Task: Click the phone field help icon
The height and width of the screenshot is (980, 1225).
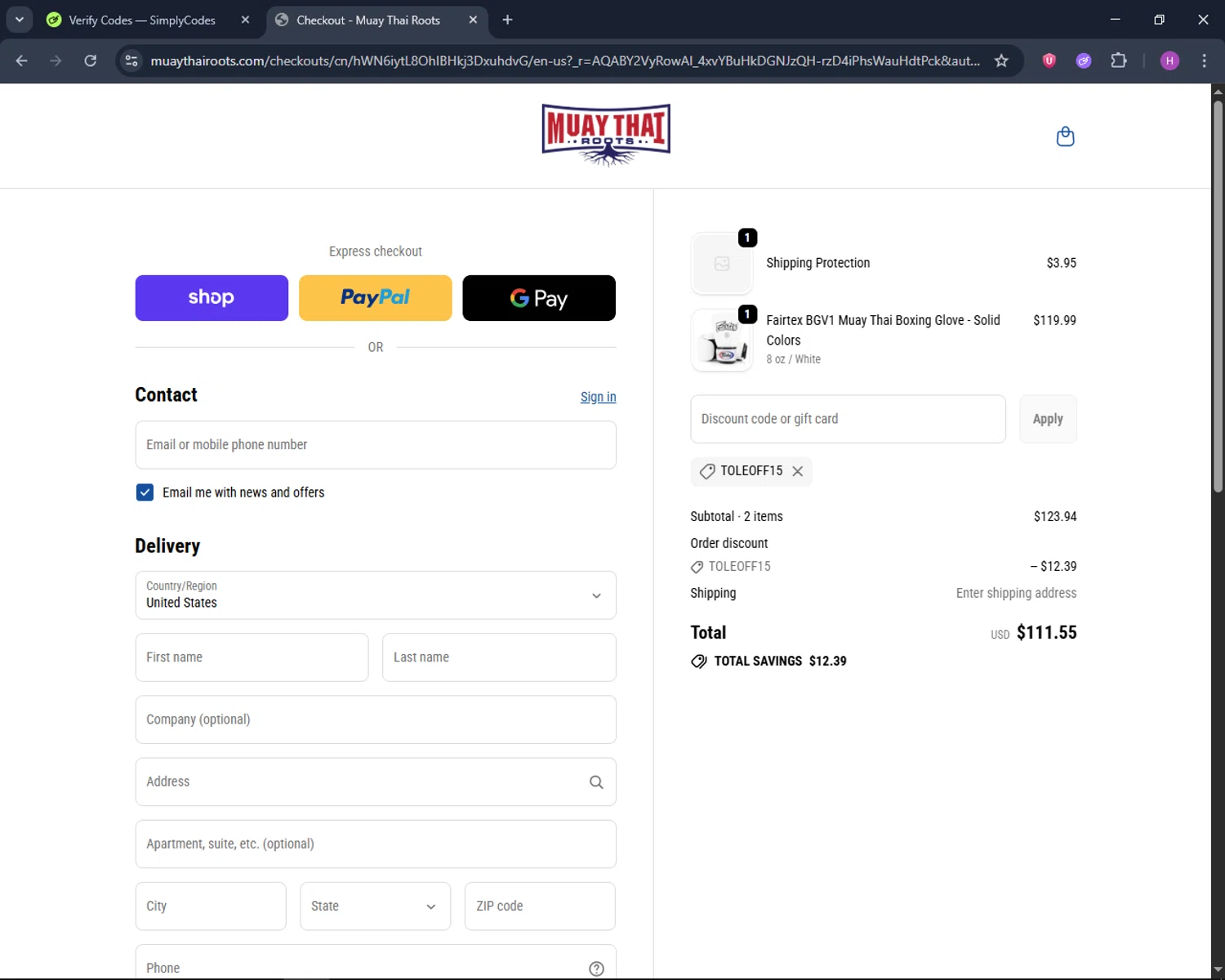Action: tap(596, 969)
